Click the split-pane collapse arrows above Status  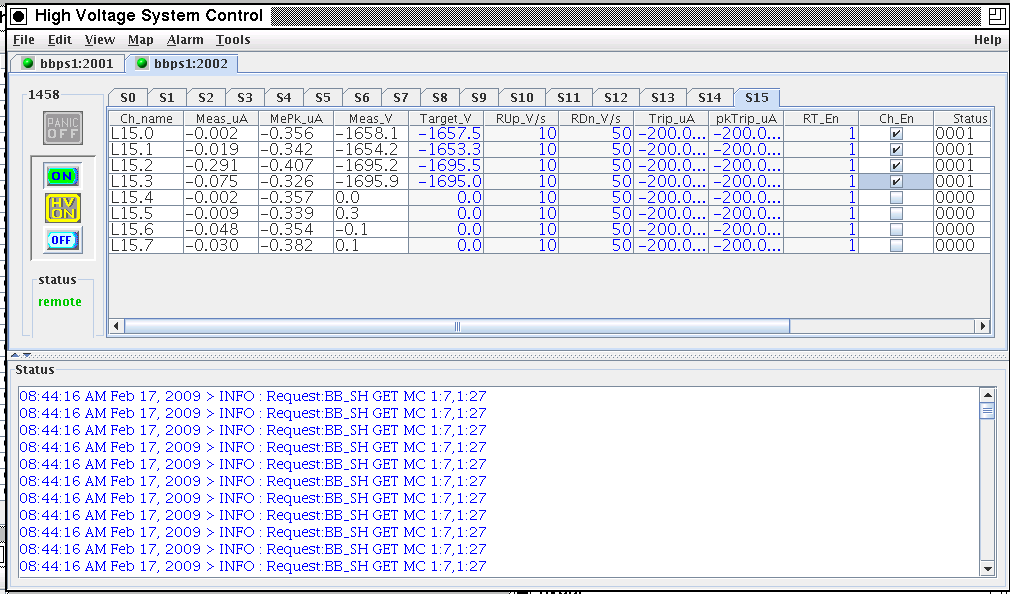tap(21, 355)
